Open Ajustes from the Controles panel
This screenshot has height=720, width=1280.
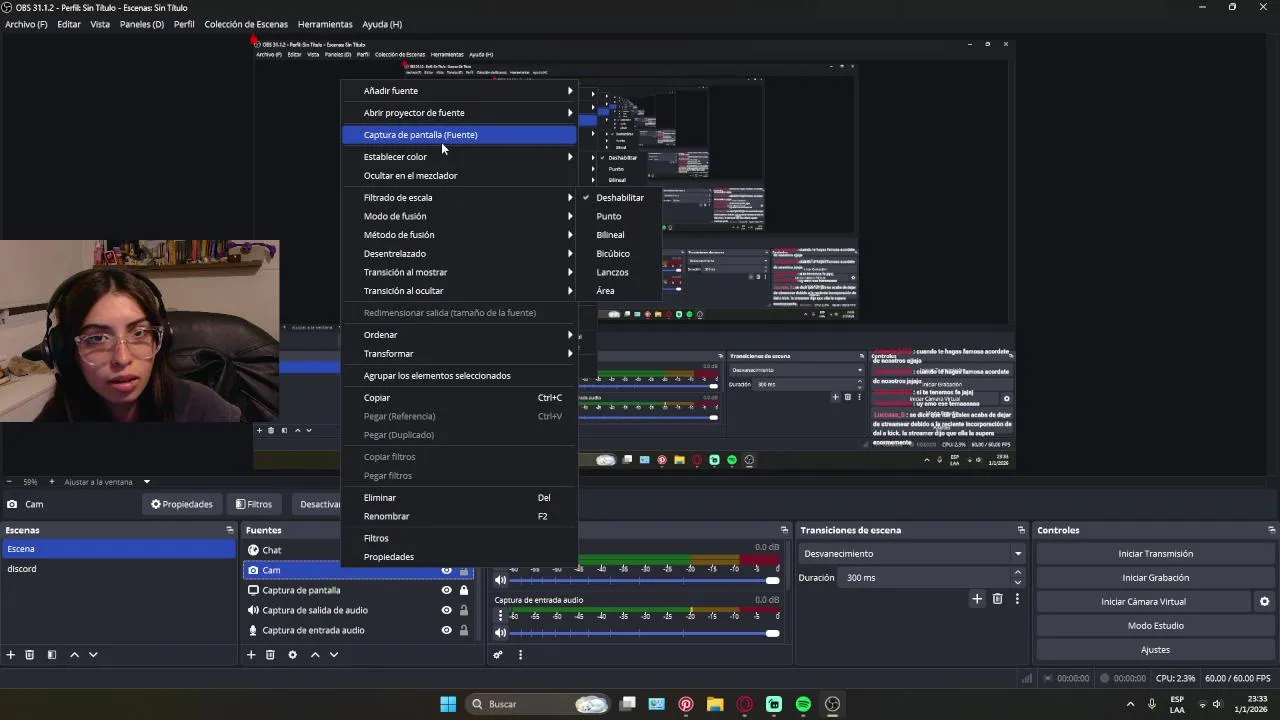pos(1155,650)
